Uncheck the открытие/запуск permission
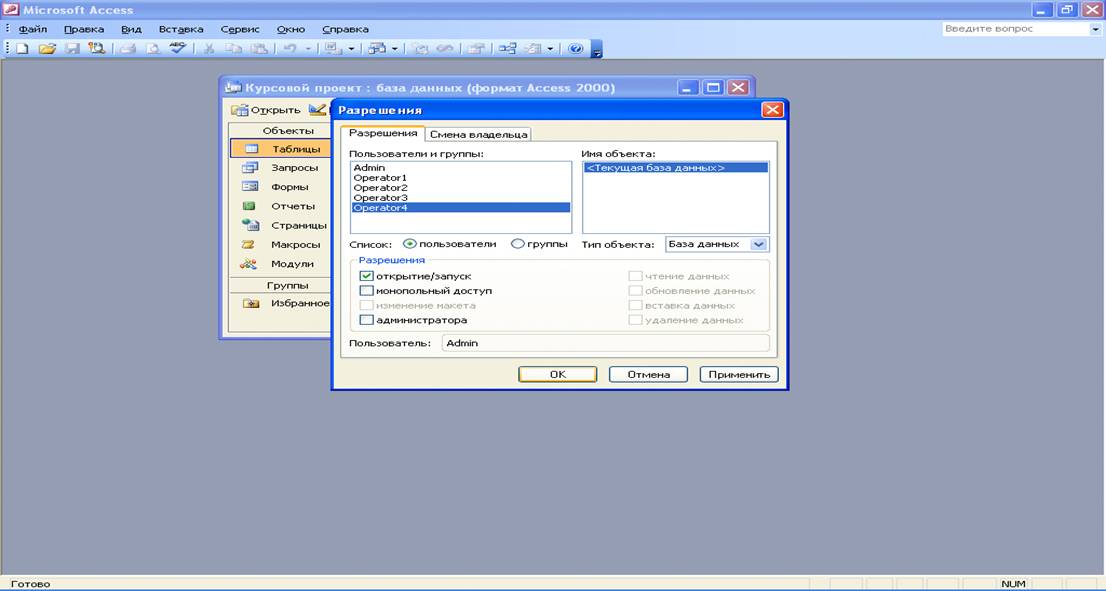The height and width of the screenshot is (591, 1106). pyautogui.click(x=366, y=276)
